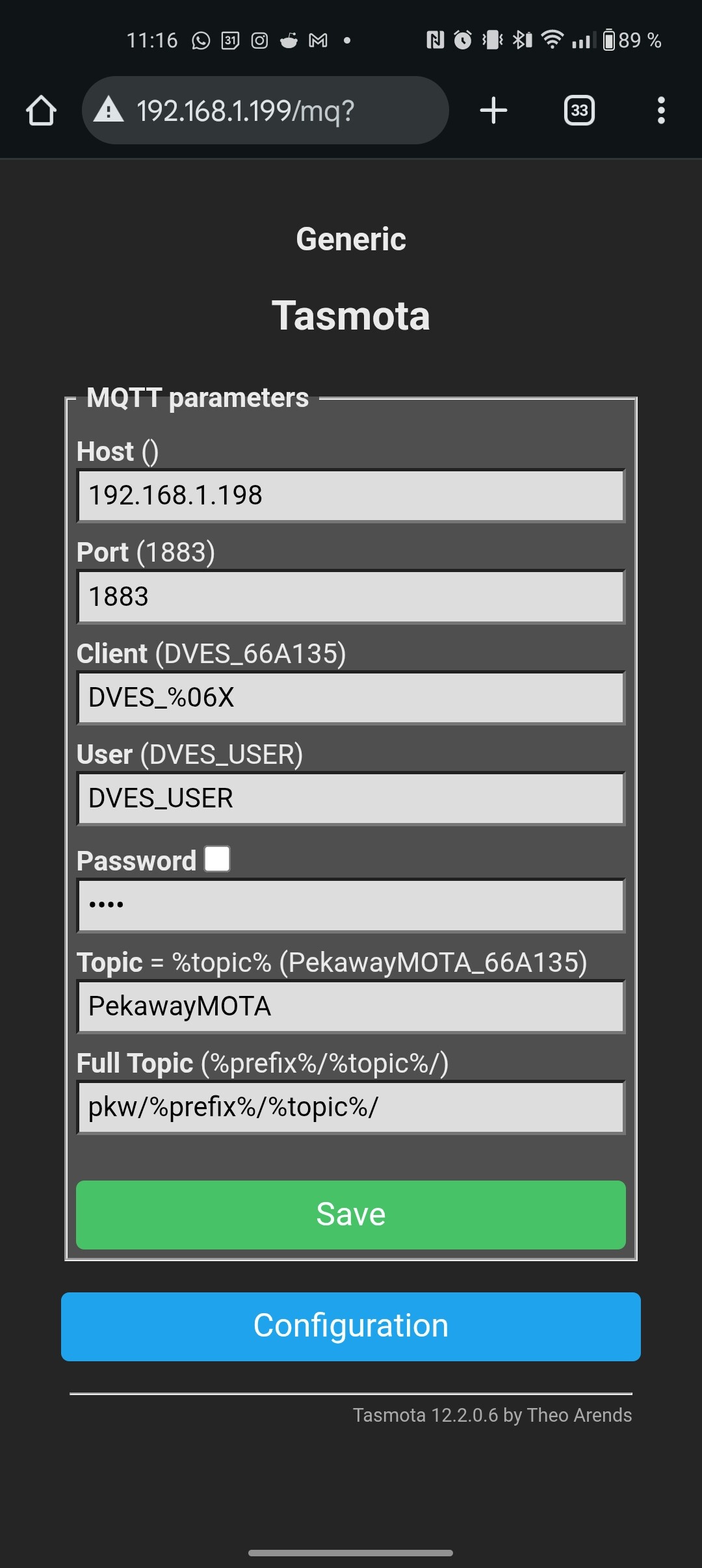Click the User field DVES_USER
The height and width of the screenshot is (1568, 702).
pyautogui.click(x=351, y=798)
